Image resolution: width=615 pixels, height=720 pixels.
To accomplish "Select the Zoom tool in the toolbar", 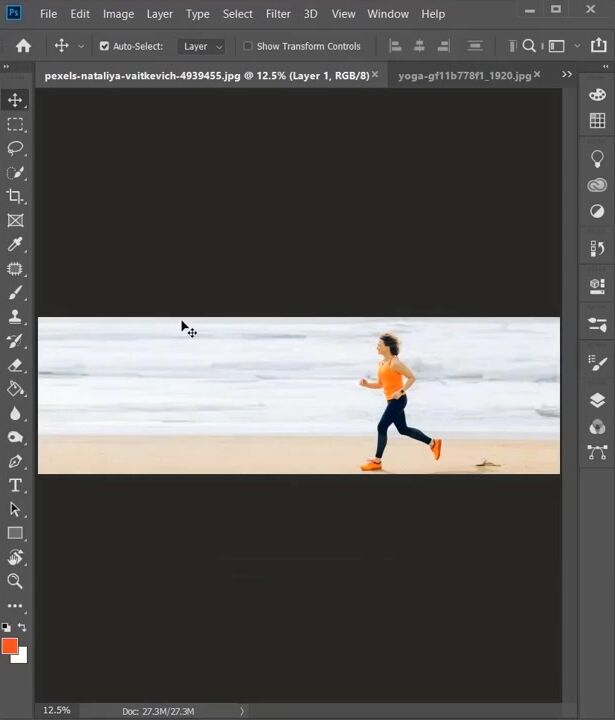I will point(15,581).
